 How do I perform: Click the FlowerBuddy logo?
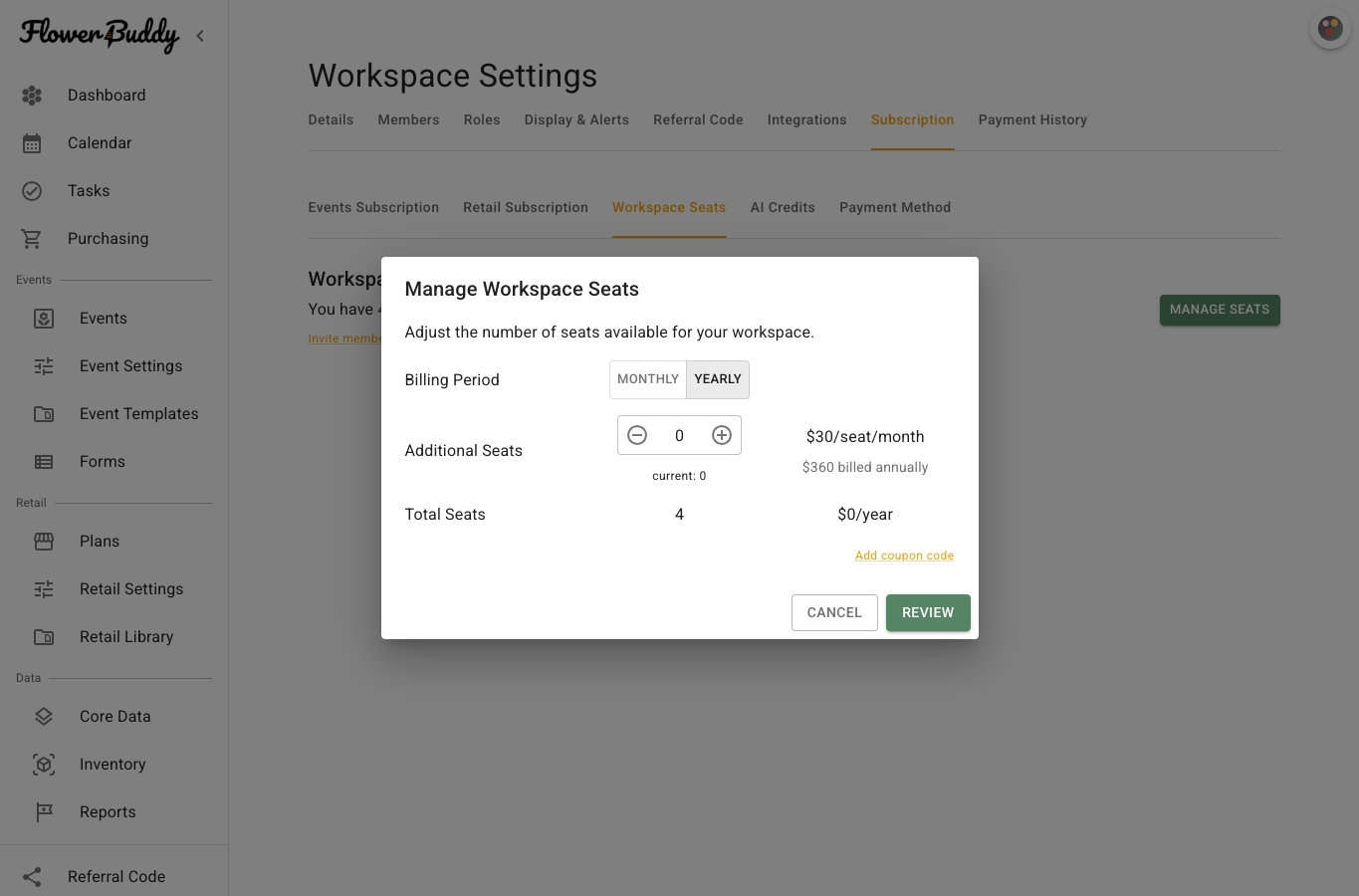(x=99, y=36)
